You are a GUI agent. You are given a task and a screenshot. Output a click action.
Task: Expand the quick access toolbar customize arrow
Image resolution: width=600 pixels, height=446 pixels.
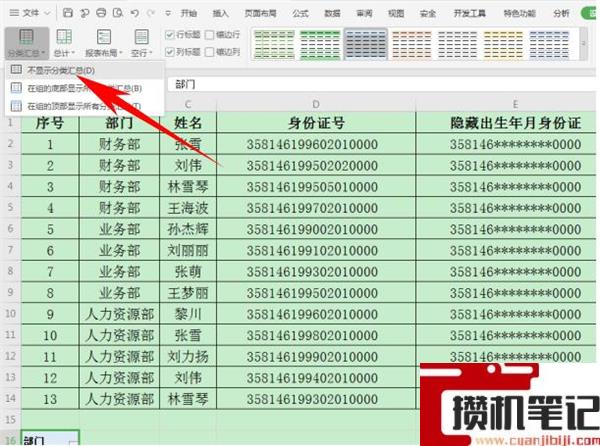pyautogui.click(x=168, y=13)
